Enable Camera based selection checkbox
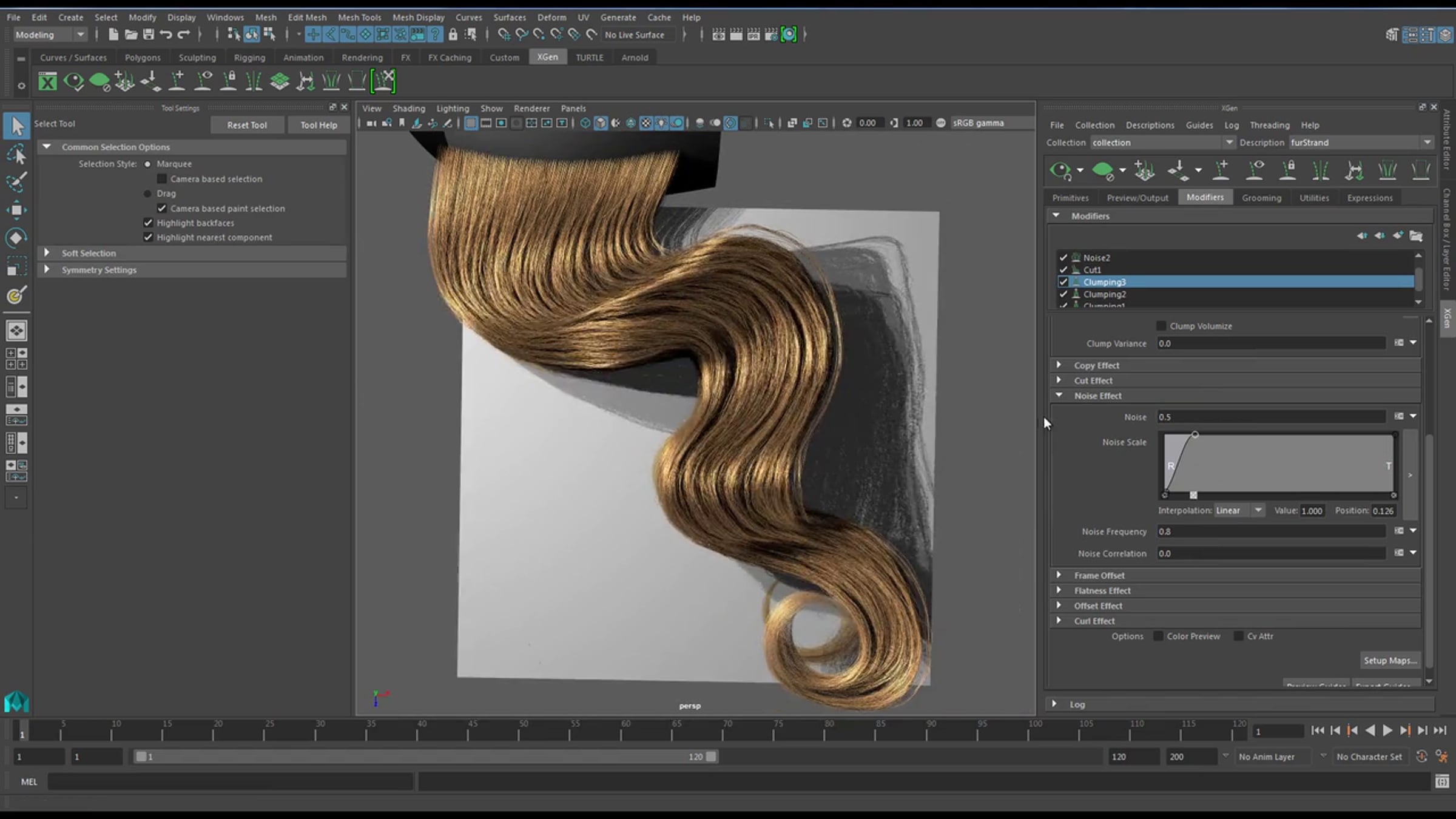 [162, 178]
